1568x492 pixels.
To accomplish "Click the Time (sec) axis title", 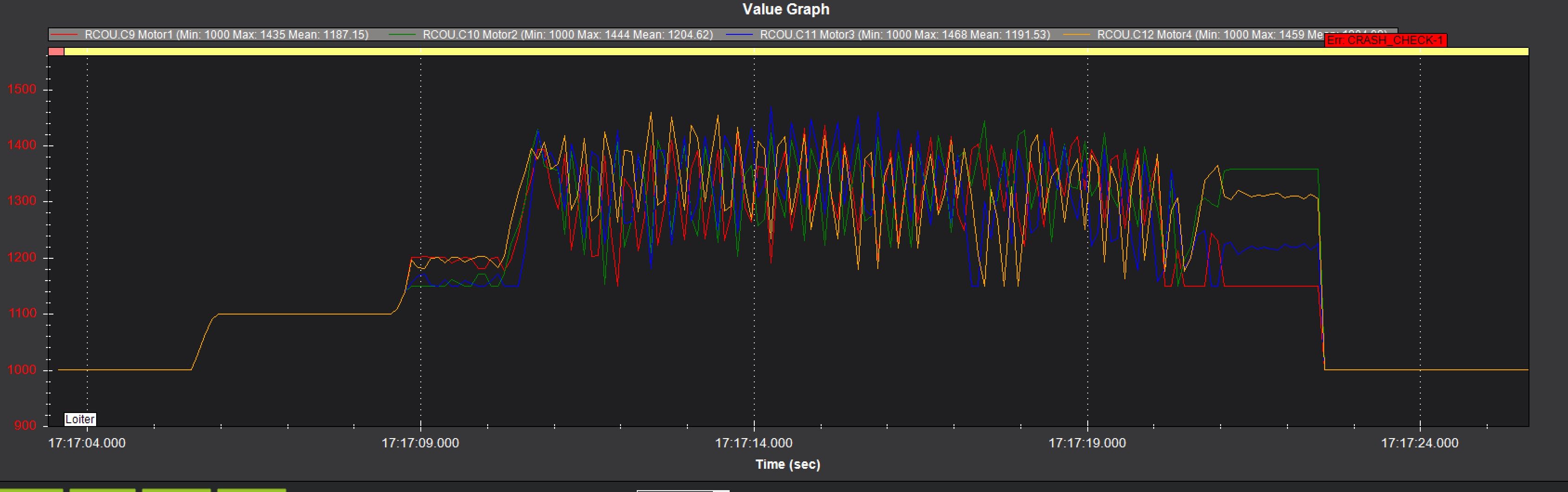I will pos(788,464).
